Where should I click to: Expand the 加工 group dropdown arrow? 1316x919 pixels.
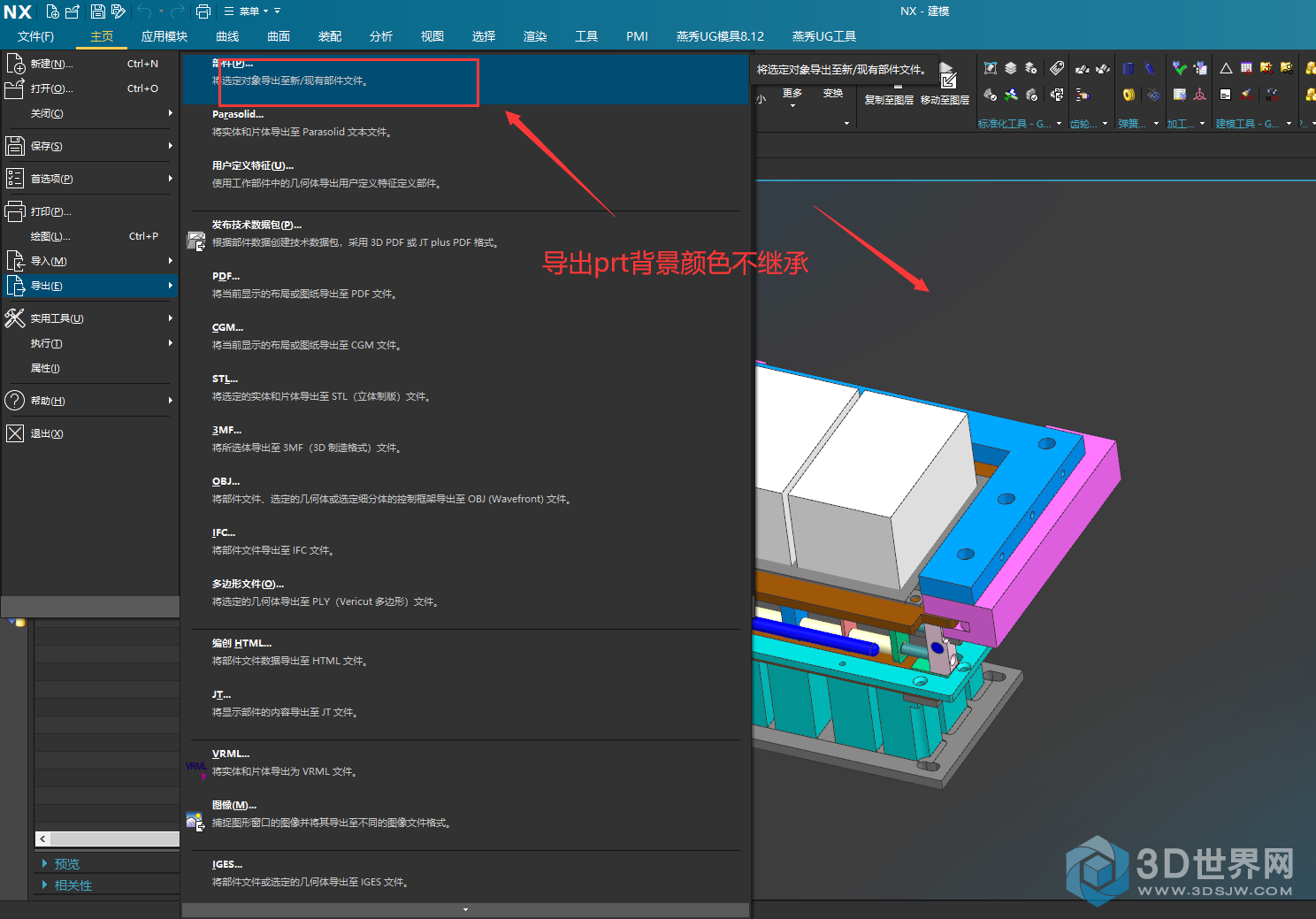[x=1202, y=124]
